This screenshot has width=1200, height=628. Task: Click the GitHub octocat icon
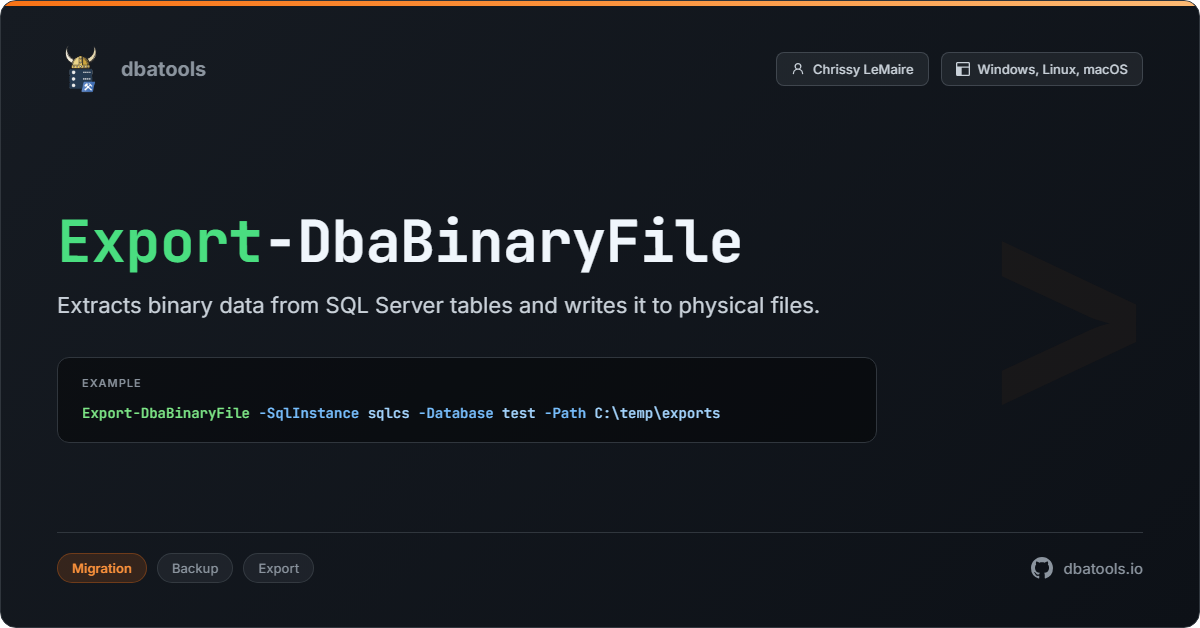1042,568
